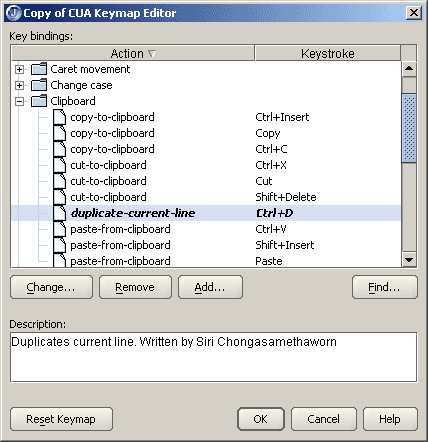Click the application icon in the title bar
The height and width of the screenshot is (442, 428).
point(14,13)
